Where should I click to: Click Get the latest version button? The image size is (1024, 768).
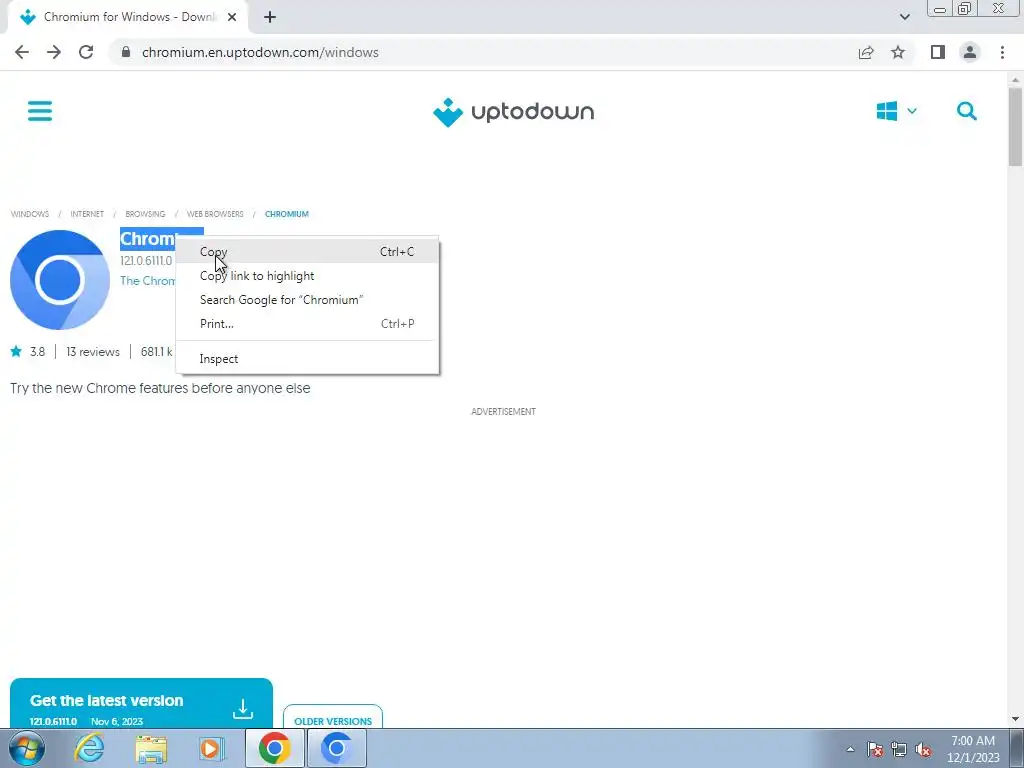coord(141,703)
